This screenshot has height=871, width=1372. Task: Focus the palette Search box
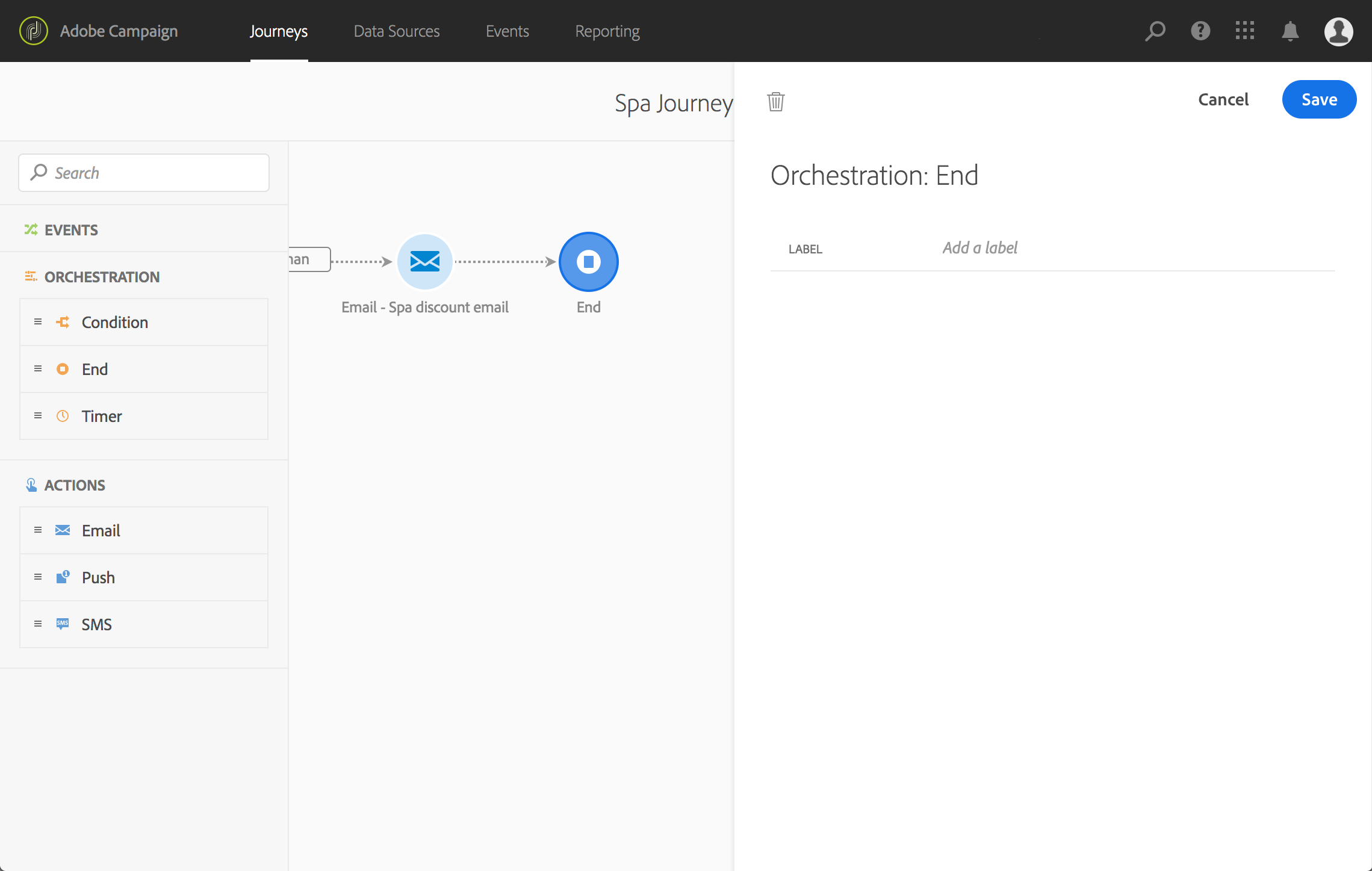pos(144,173)
